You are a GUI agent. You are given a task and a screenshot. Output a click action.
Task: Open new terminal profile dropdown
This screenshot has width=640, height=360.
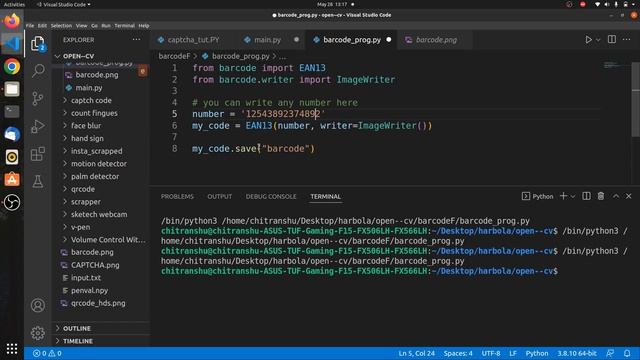(573, 197)
